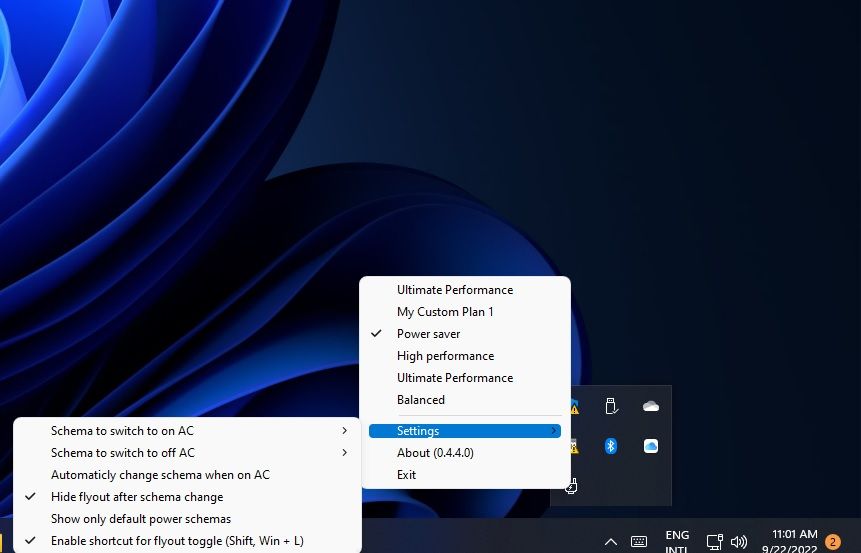The width and height of the screenshot is (861, 553).
Task: Select Ultimate Performance listed above My Custom Plan 1
Action: pyautogui.click(x=465, y=289)
